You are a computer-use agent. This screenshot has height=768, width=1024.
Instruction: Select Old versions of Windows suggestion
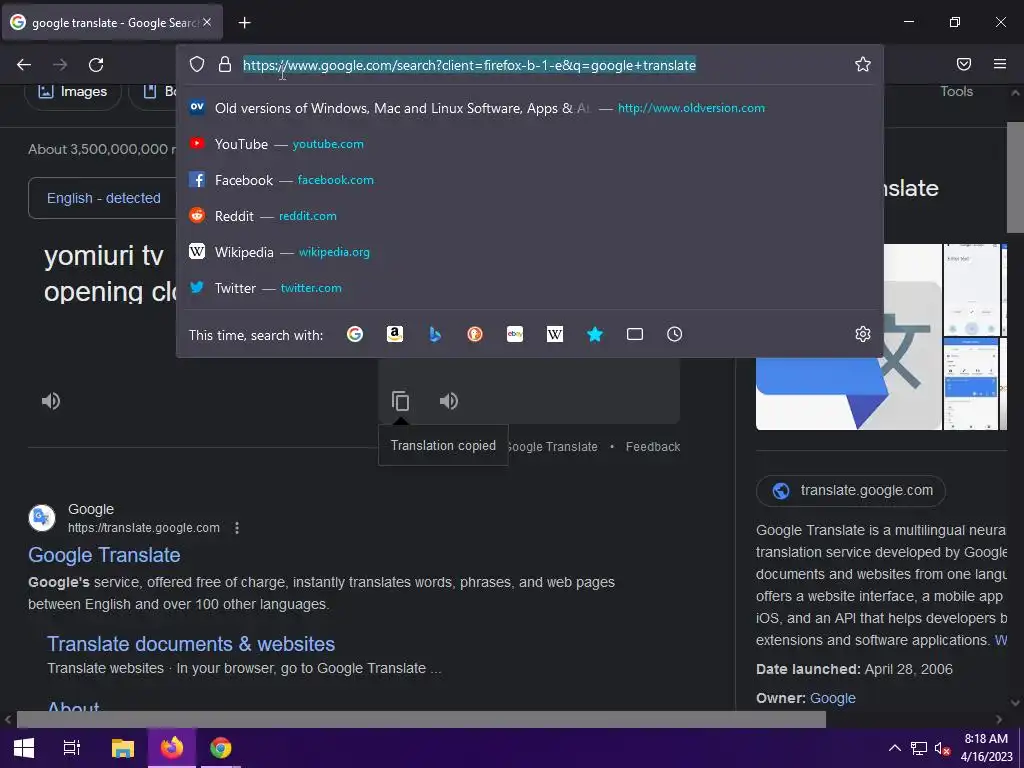point(530,108)
